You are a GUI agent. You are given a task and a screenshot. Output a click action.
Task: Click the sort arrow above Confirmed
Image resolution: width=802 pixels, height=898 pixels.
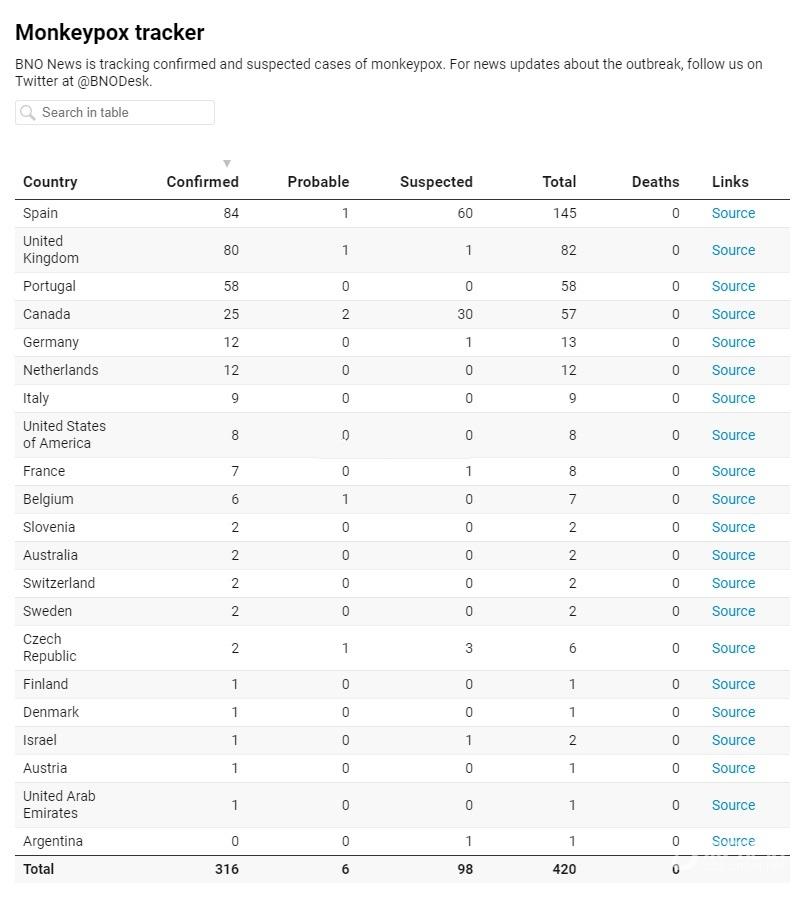(227, 164)
